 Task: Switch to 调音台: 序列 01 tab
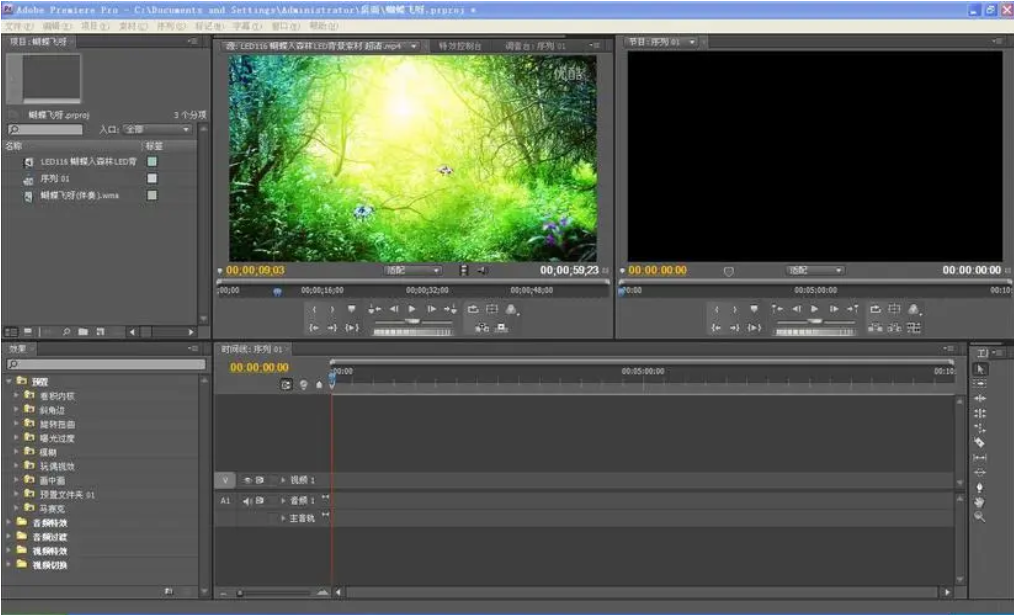(x=535, y=46)
